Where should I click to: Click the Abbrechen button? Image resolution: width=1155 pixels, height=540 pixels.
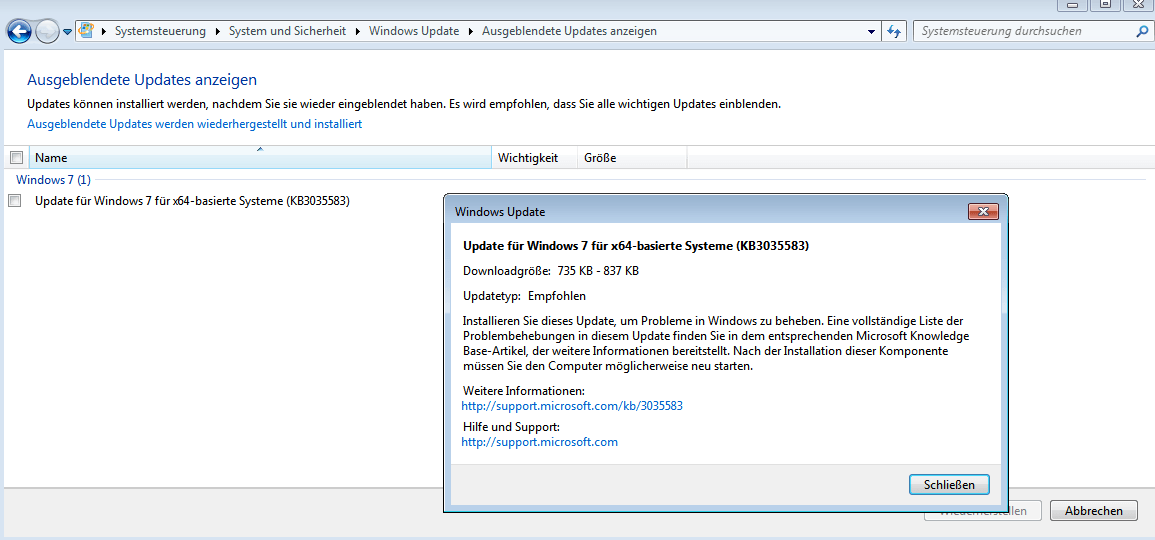(x=1094, y=511)
